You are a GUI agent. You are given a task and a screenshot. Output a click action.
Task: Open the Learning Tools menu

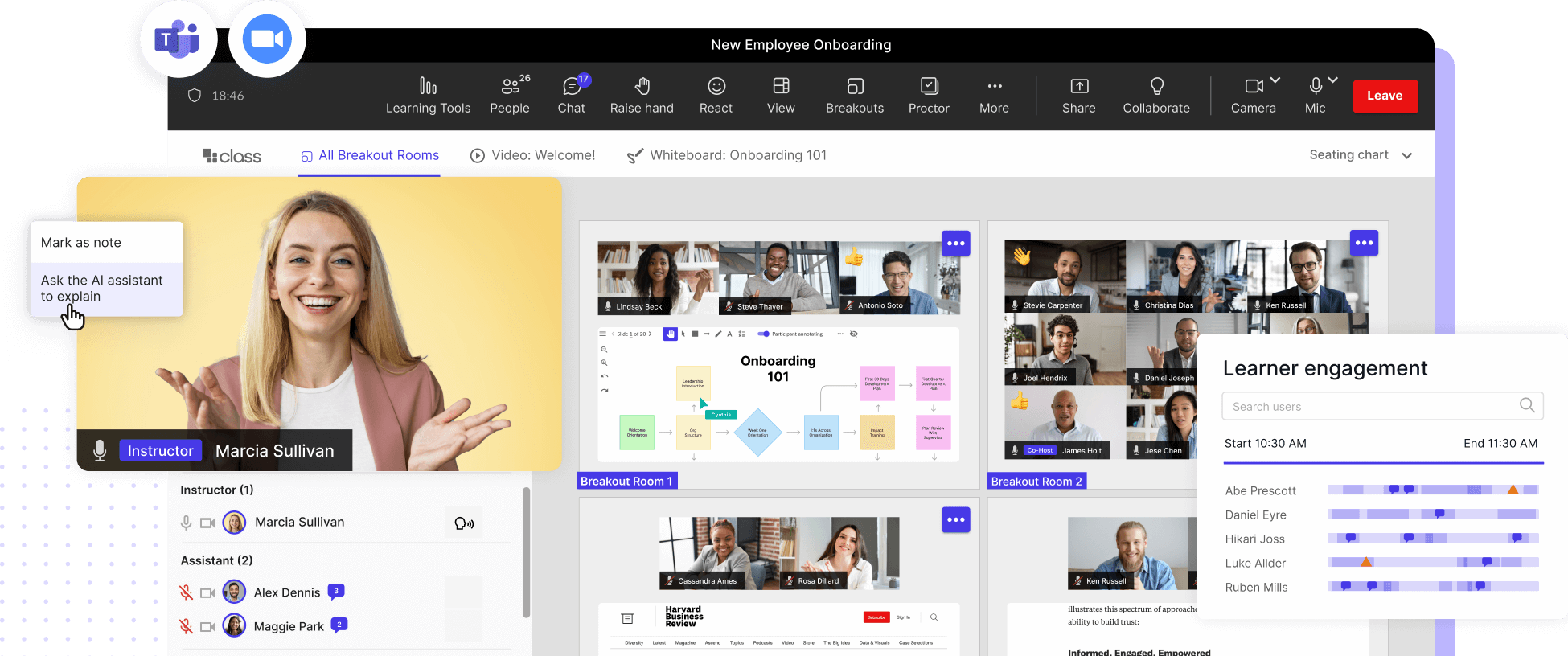pos(428,96)
